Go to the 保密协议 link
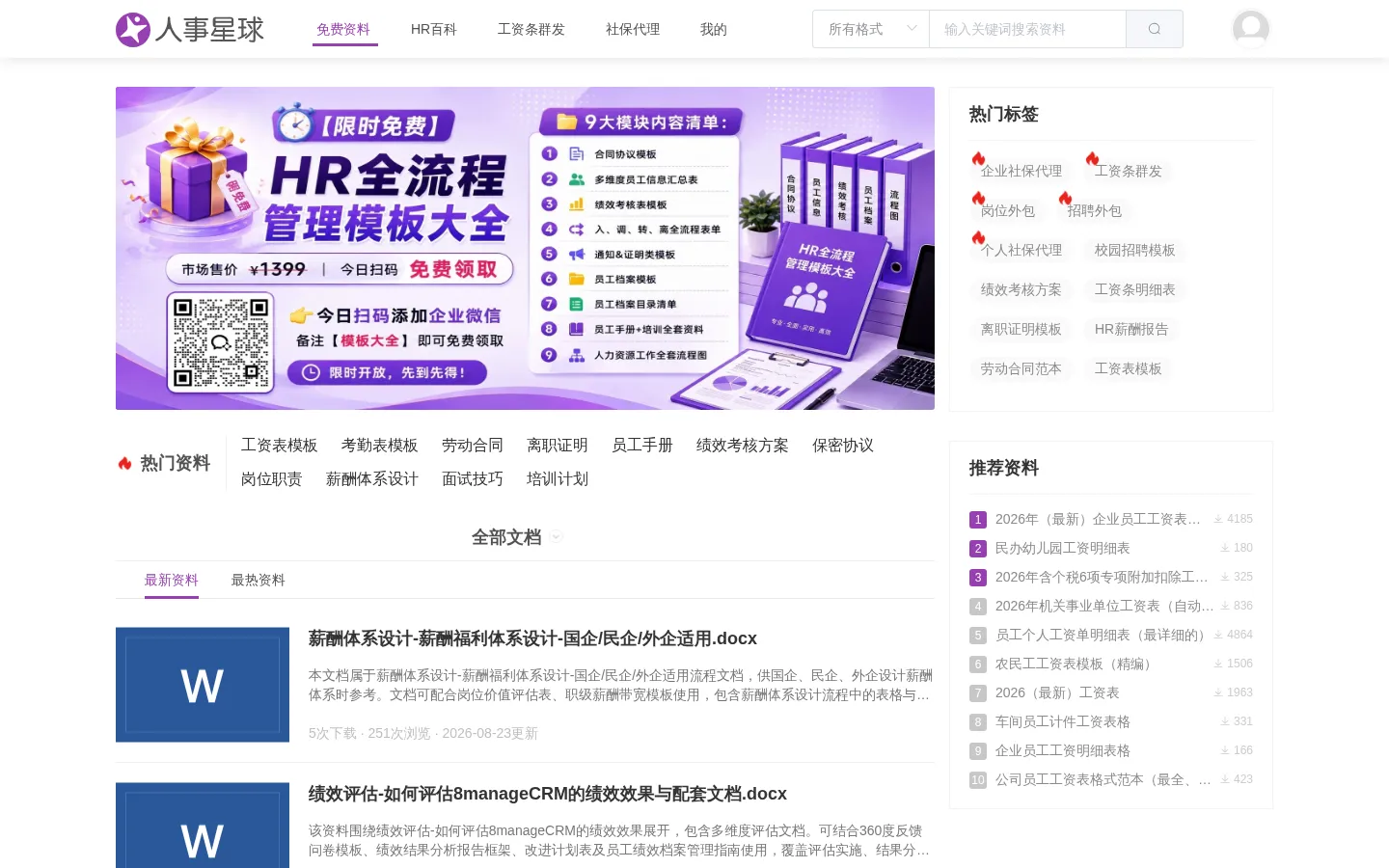This screenshot has height=868, width=1389. pyautogui.click(x=843, y=445)
